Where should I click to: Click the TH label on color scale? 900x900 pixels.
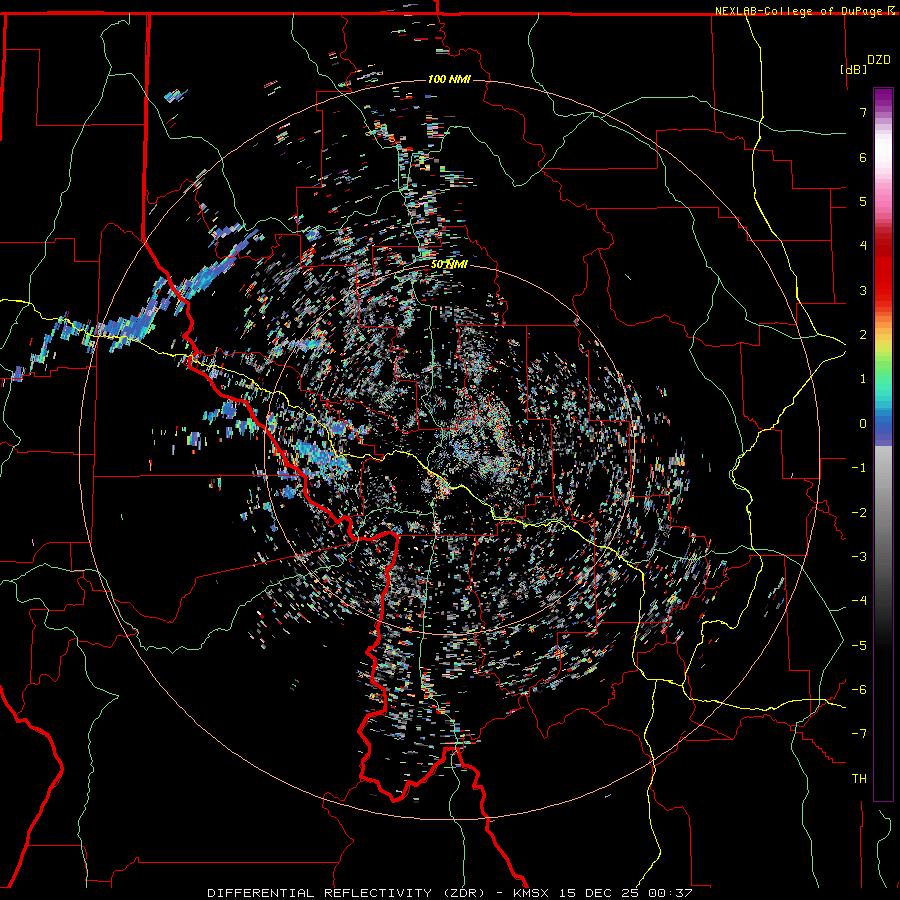[859, 778]
